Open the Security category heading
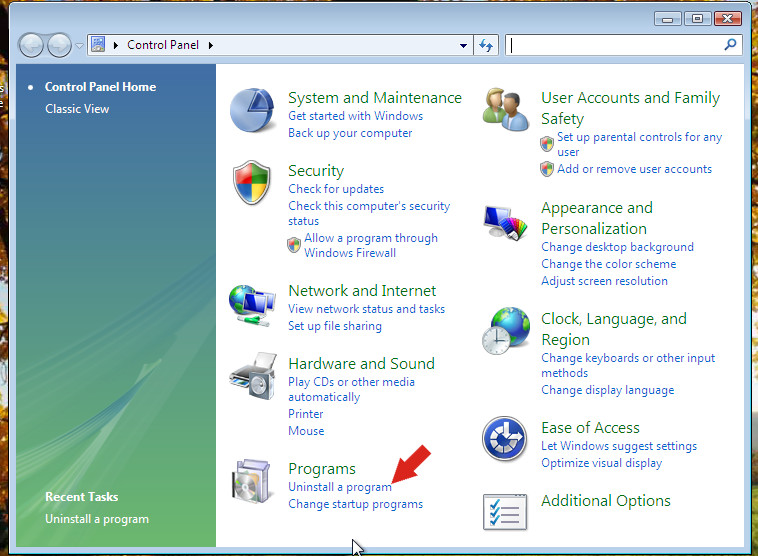Viewport: 758px width, 556px height. 316,171
